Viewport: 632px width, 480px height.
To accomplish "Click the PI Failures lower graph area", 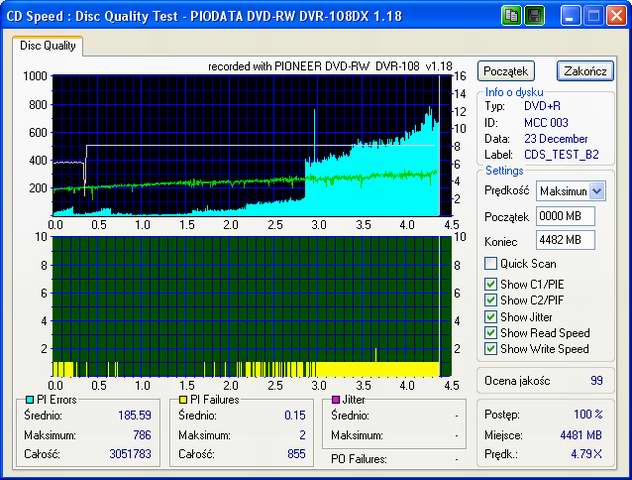I will coord(252,307).
